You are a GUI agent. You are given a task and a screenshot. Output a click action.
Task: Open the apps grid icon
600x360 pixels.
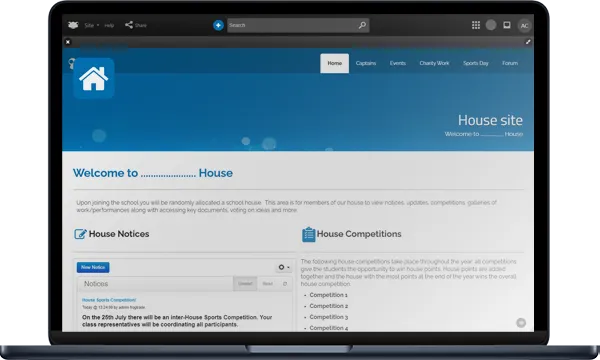(476, 25)
